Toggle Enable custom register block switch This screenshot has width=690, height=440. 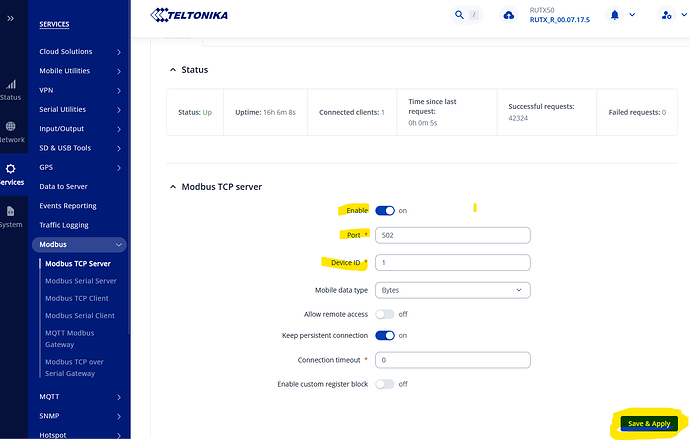tap(385, 384)
